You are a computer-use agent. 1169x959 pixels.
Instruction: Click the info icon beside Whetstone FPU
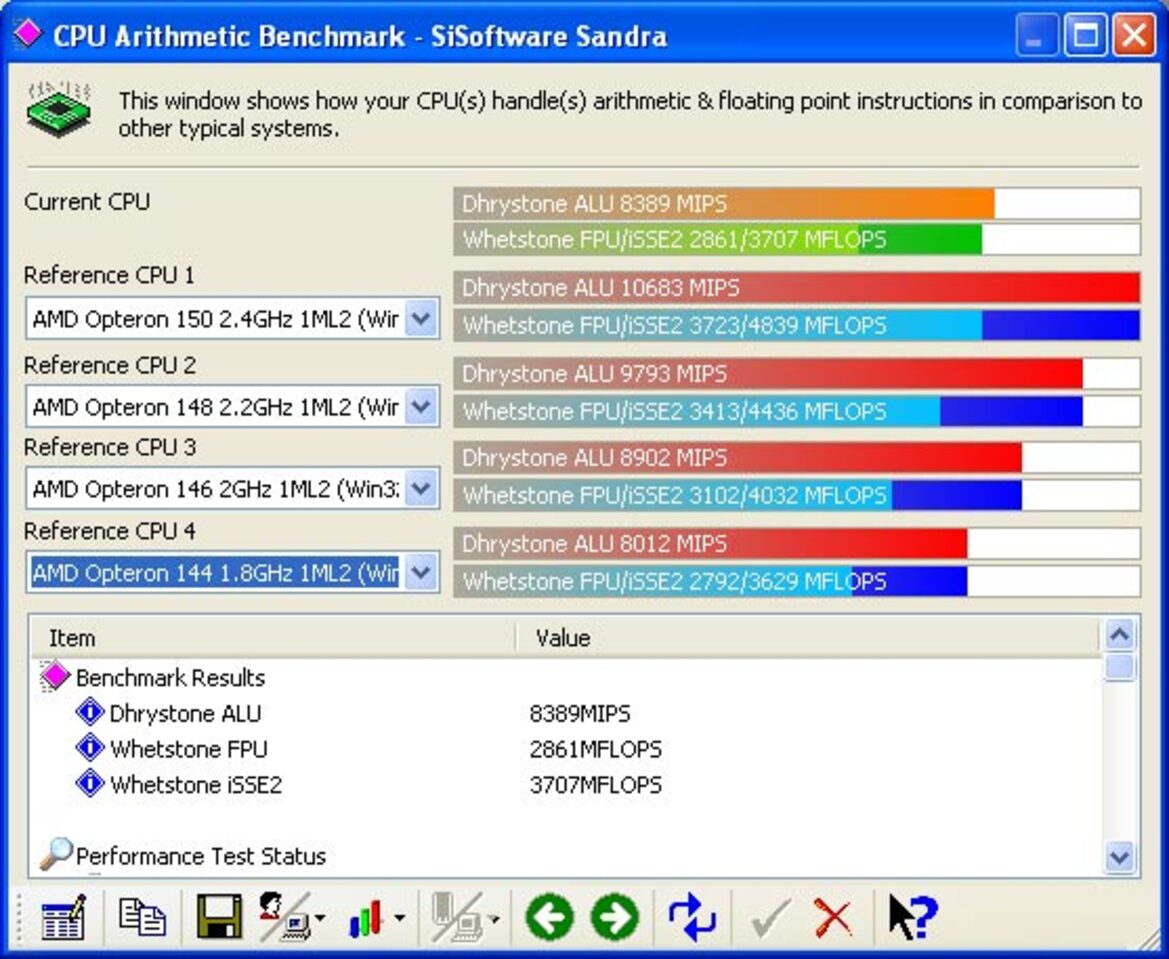point(90,747)
